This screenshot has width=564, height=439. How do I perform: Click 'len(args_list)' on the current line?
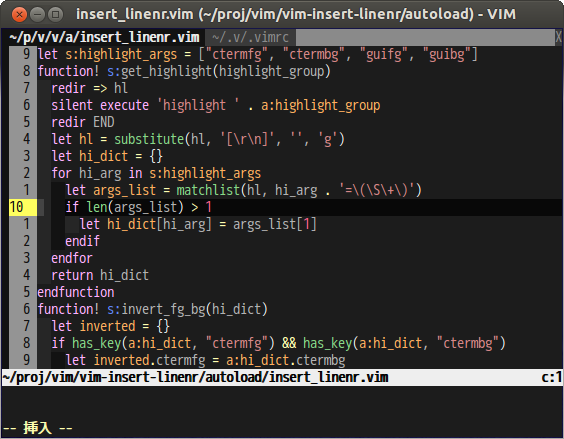pos(135,207)
